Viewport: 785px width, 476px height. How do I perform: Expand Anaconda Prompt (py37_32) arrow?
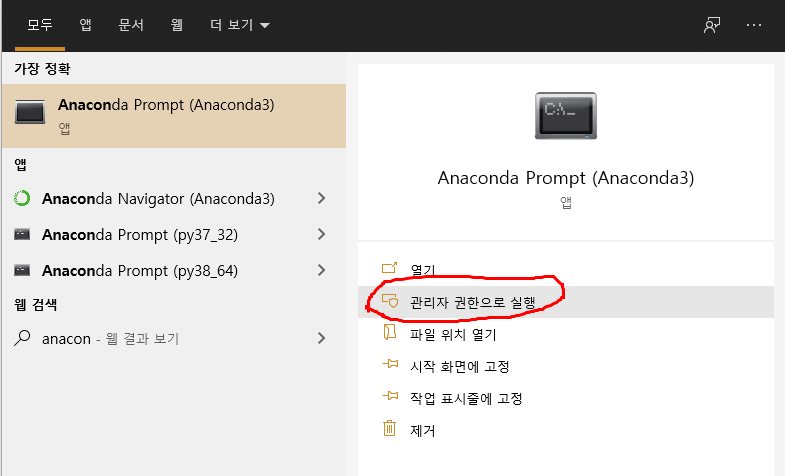point(321,234)
